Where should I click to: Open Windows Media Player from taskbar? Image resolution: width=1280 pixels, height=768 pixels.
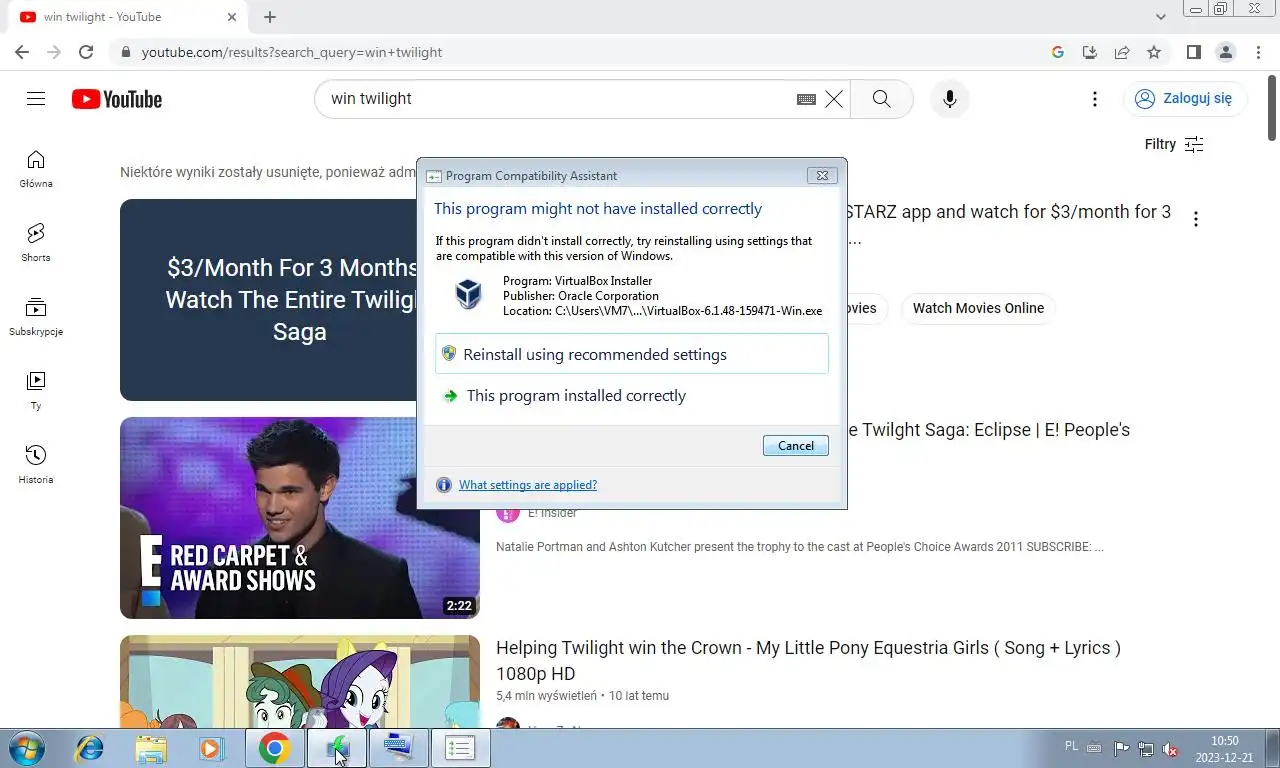(211, 748)
